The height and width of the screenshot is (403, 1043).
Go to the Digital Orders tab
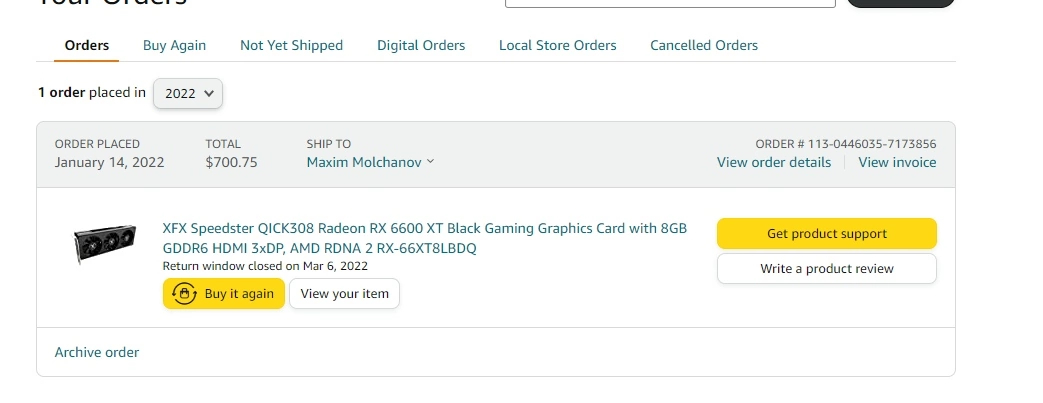point(421,45)
